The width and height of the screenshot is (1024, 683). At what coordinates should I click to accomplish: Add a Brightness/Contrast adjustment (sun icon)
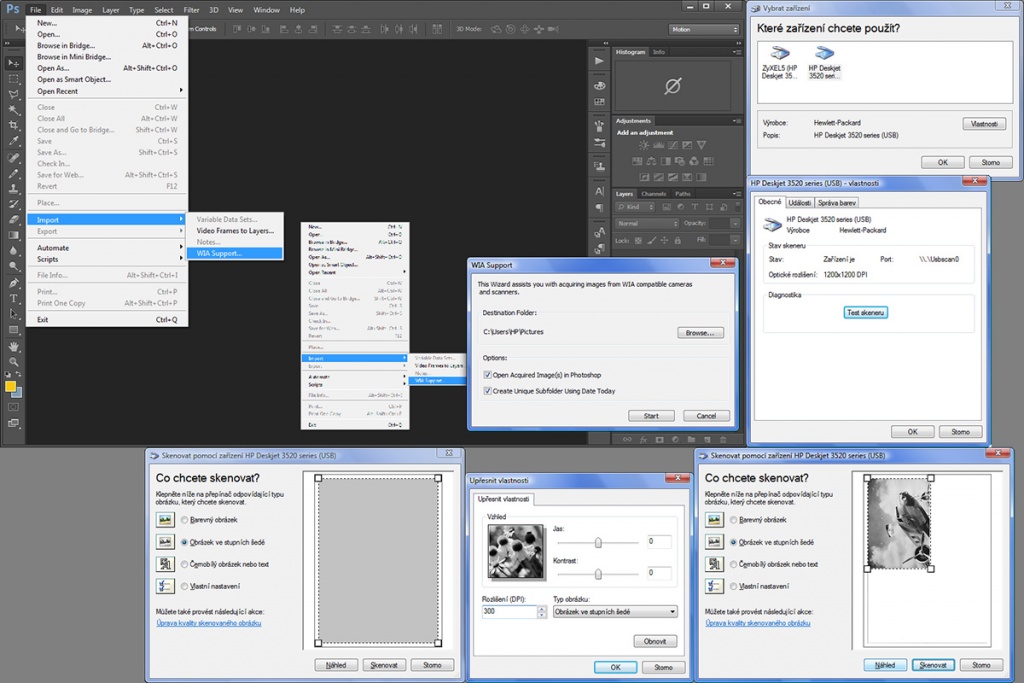point(644,145)
